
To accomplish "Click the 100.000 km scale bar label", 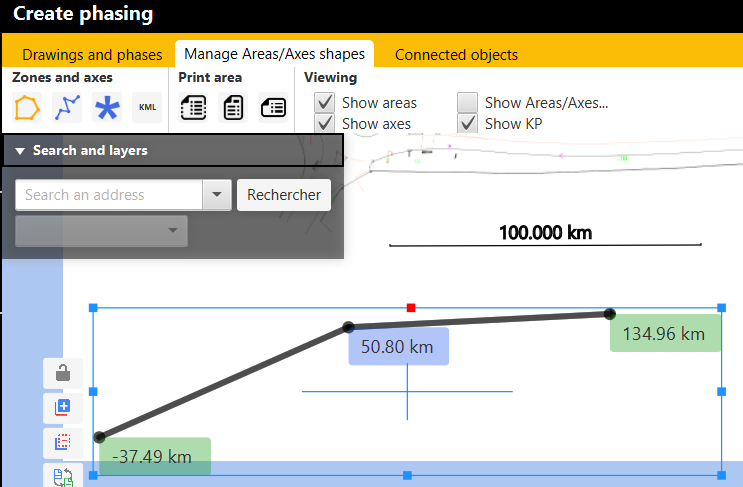I will point(545,233).
